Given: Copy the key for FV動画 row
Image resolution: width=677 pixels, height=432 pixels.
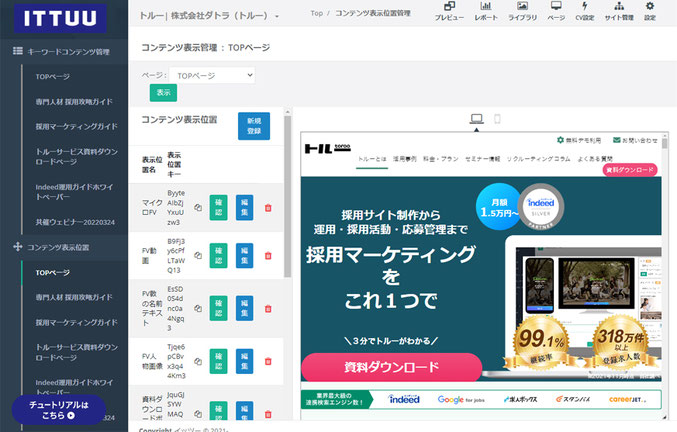Looking at the screenshot, I should tap(198, 255).
